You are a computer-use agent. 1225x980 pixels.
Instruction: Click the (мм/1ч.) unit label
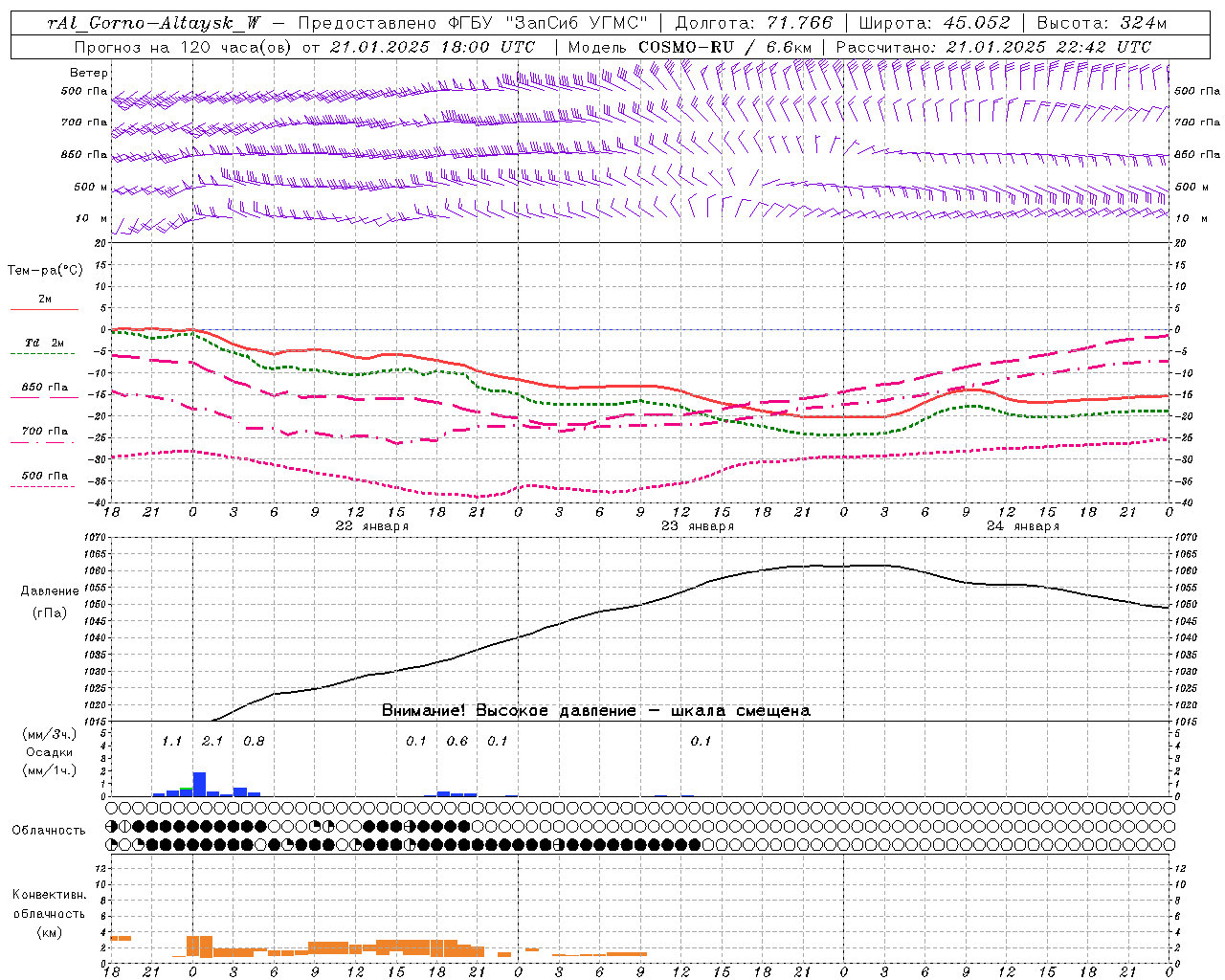click(50, 770)
